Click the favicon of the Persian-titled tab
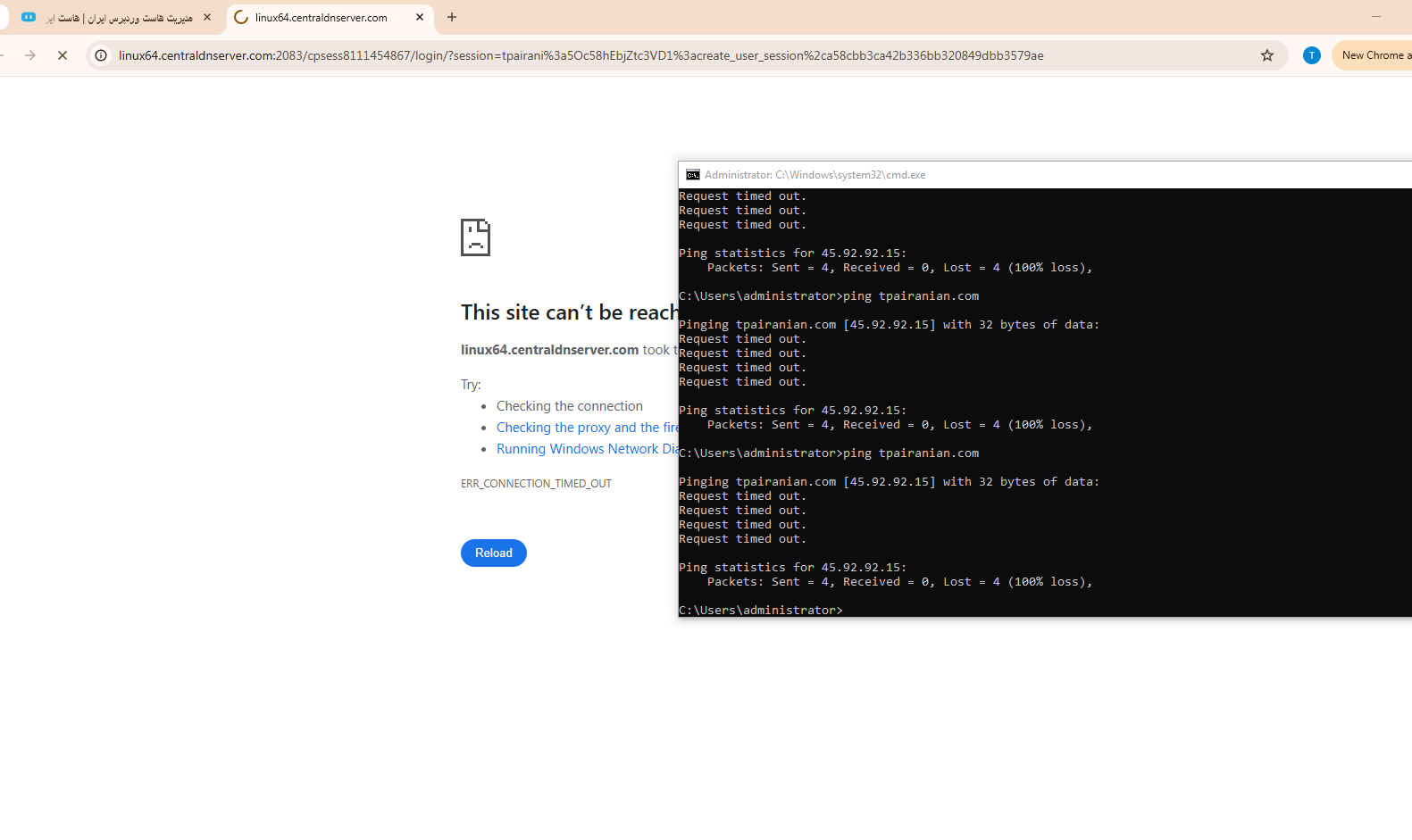The image size is (1412, 840). click(x=29, y=17)
